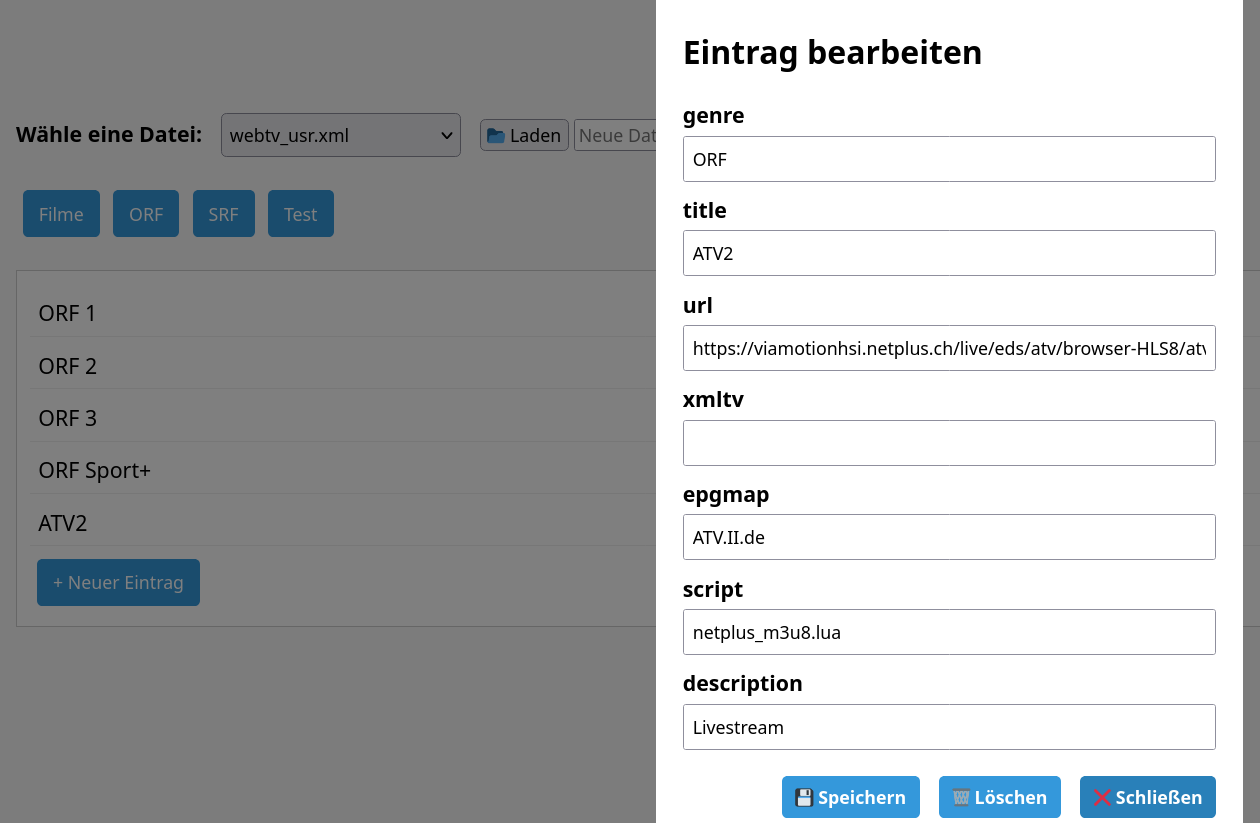Switch to the ORF category tab
Screen dimensions: 1260x824
pyautogui.click(x=146, y=214)
